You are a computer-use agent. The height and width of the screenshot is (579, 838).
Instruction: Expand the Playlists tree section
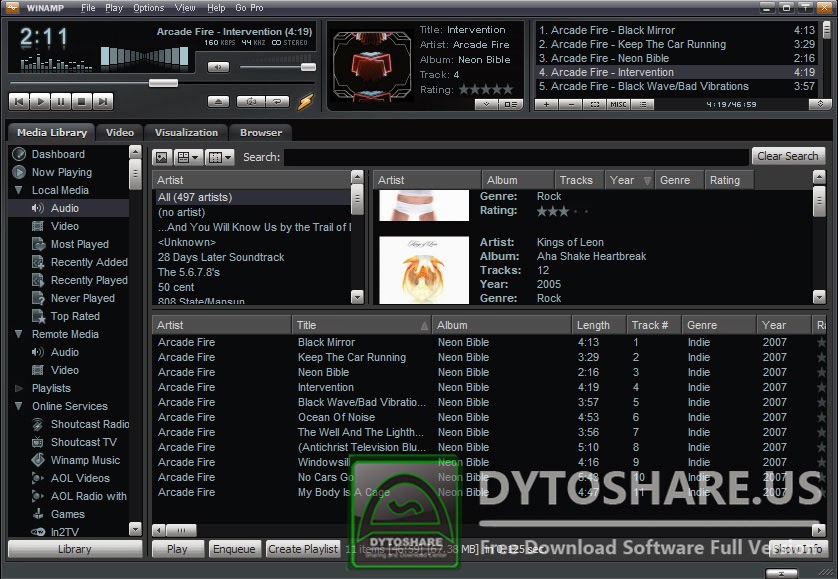pos(18,388)
